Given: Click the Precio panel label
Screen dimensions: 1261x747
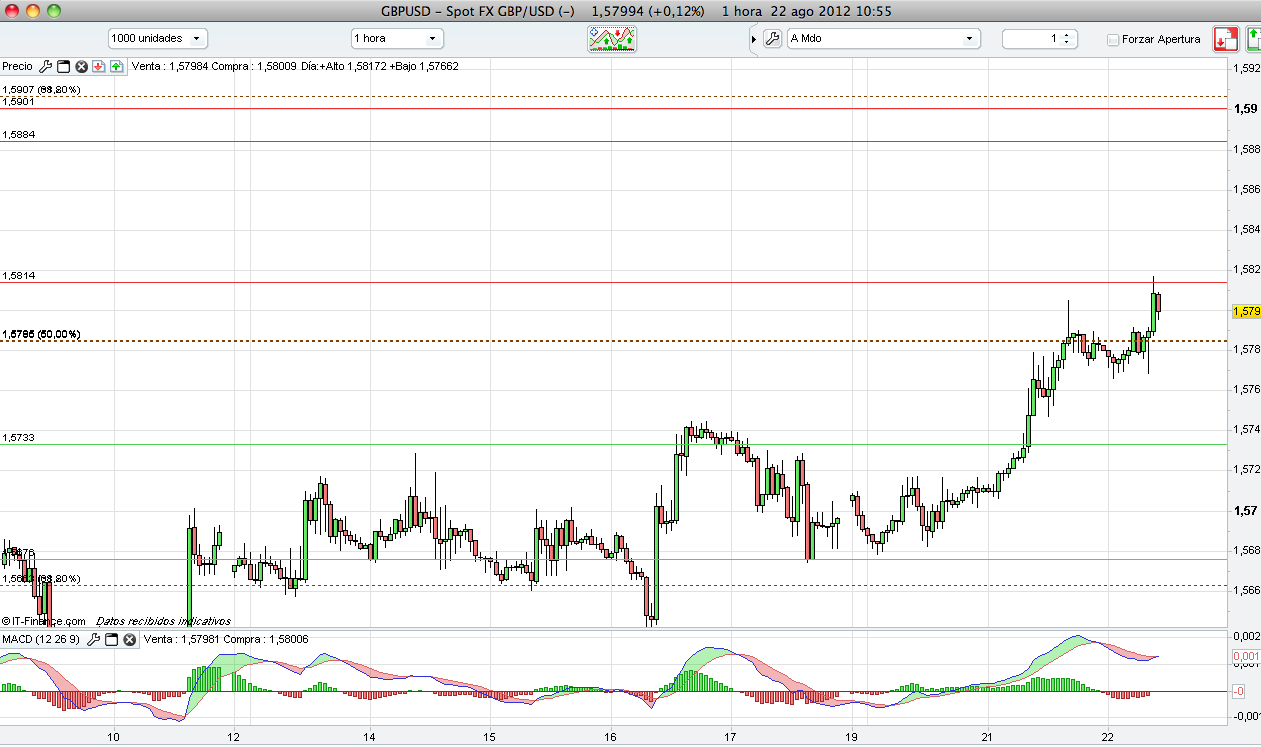Looking at the screenshot, I should pos(17,66).
